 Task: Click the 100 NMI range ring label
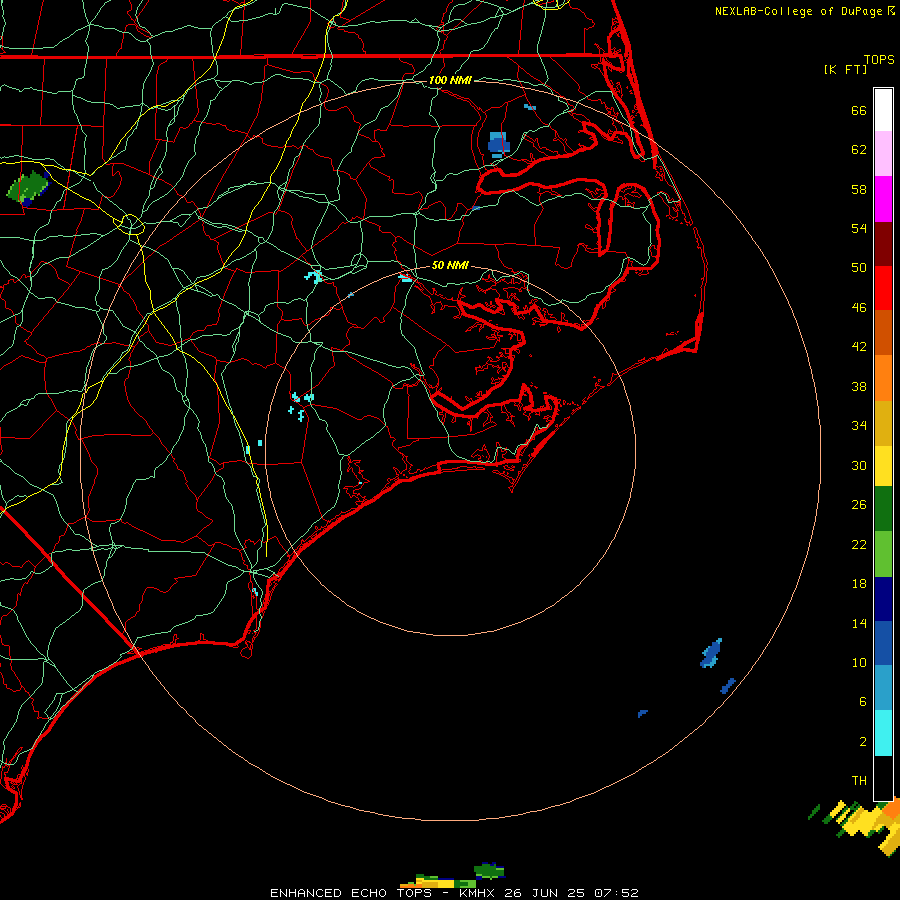pyautogui.click(x=450, y=80)
